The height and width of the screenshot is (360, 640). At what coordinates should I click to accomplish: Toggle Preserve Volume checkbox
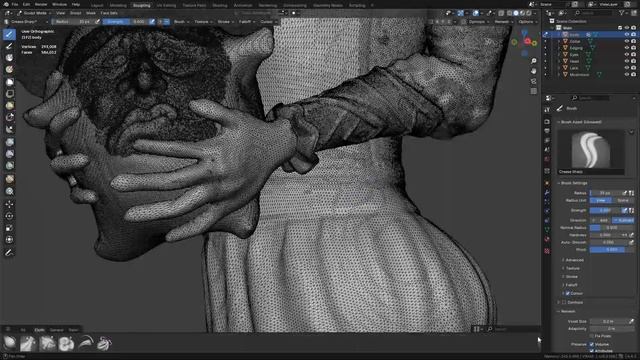tap(592, 344)
